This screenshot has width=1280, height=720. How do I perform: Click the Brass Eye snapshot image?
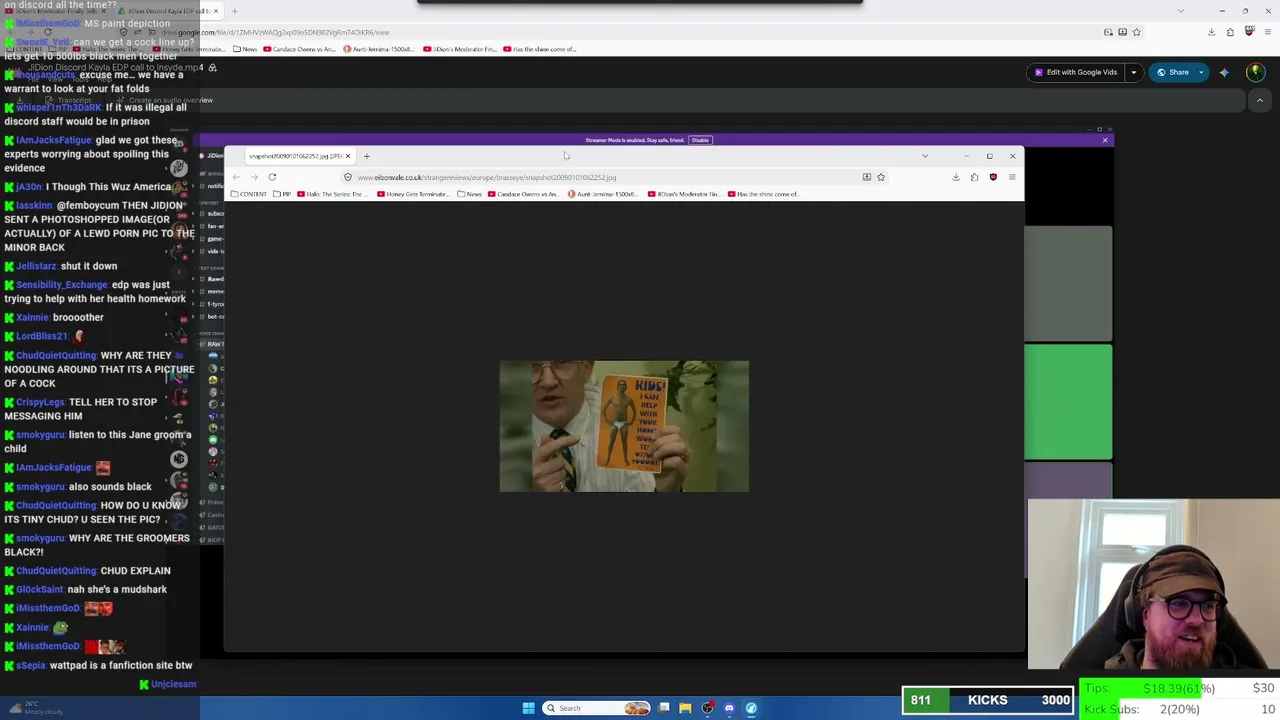pyautogui.click(x=624, y=426)
